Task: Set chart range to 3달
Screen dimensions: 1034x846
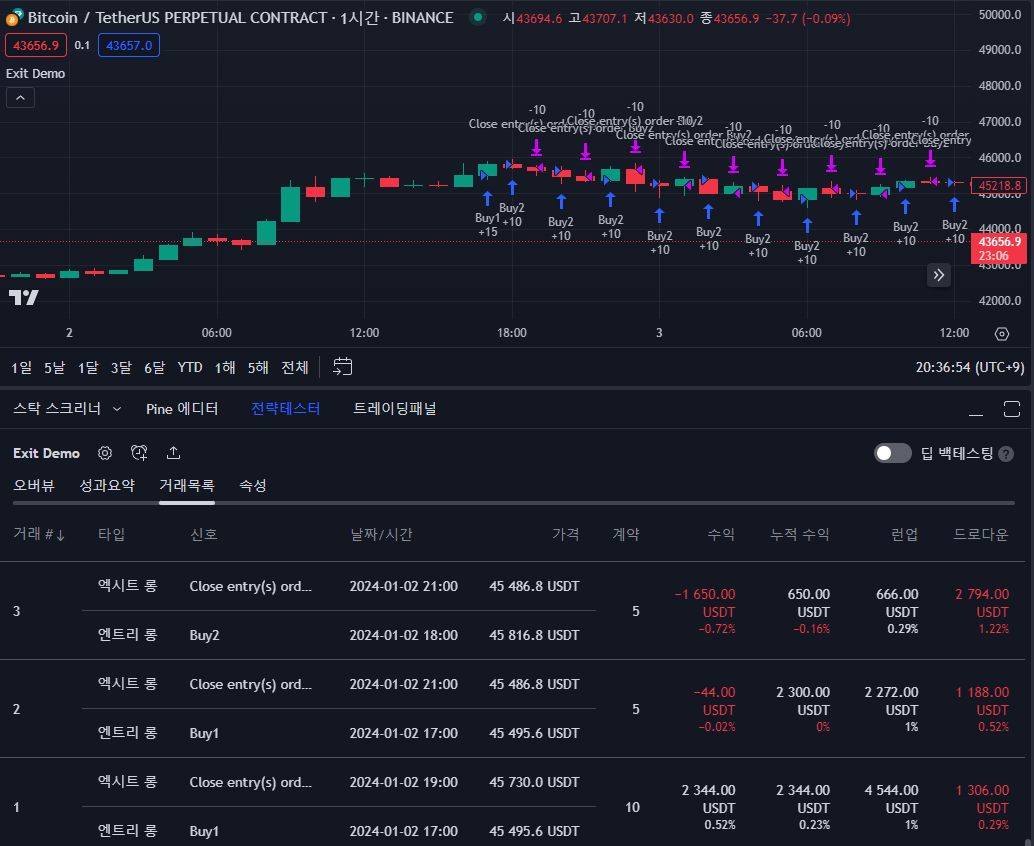Action: 121,367
